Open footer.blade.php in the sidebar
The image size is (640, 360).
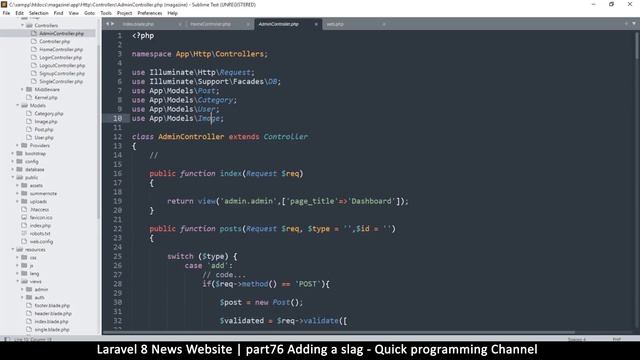[52, 306]
